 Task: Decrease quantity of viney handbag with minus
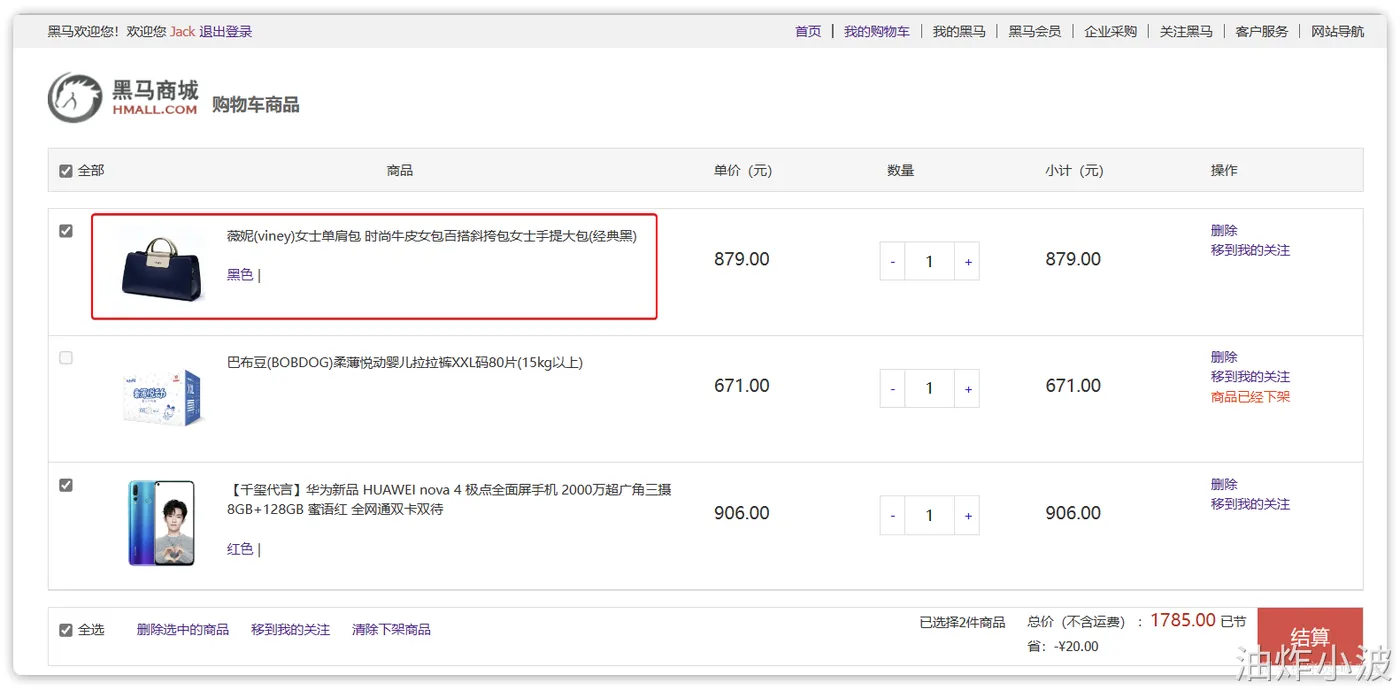[893, 262]
